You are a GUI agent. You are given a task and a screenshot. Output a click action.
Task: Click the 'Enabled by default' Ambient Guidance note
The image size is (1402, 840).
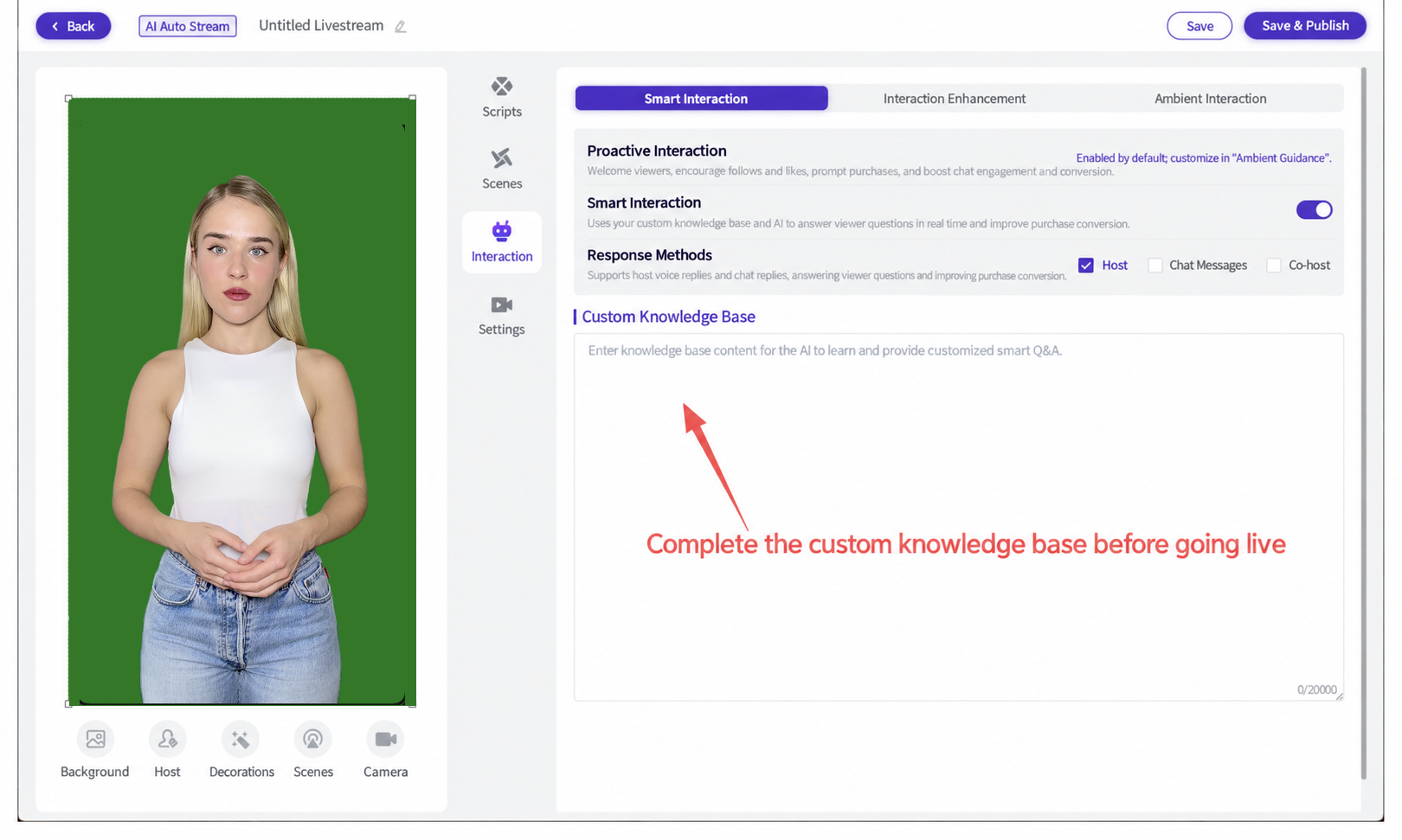(1204, 158)
